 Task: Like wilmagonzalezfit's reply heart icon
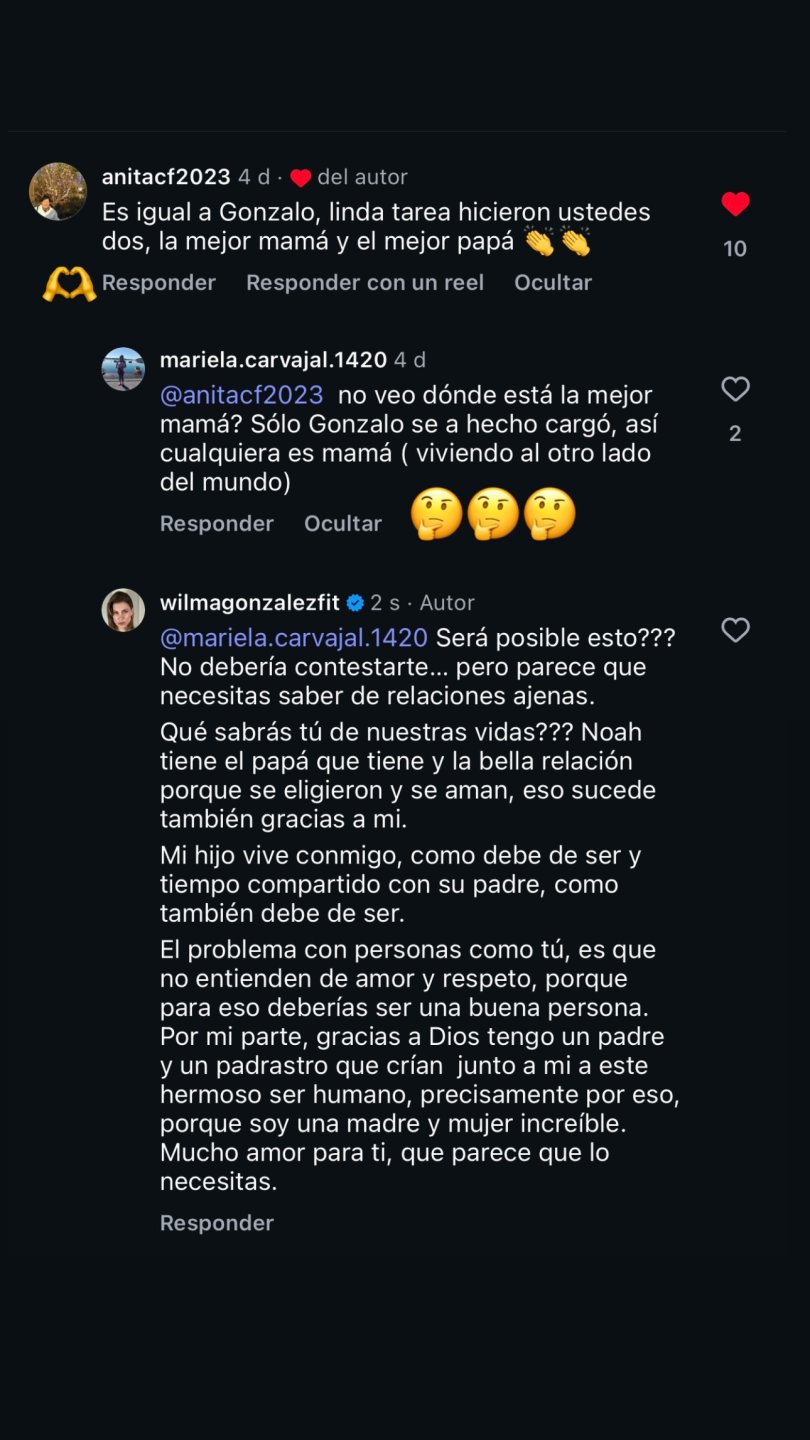(735, 630)
